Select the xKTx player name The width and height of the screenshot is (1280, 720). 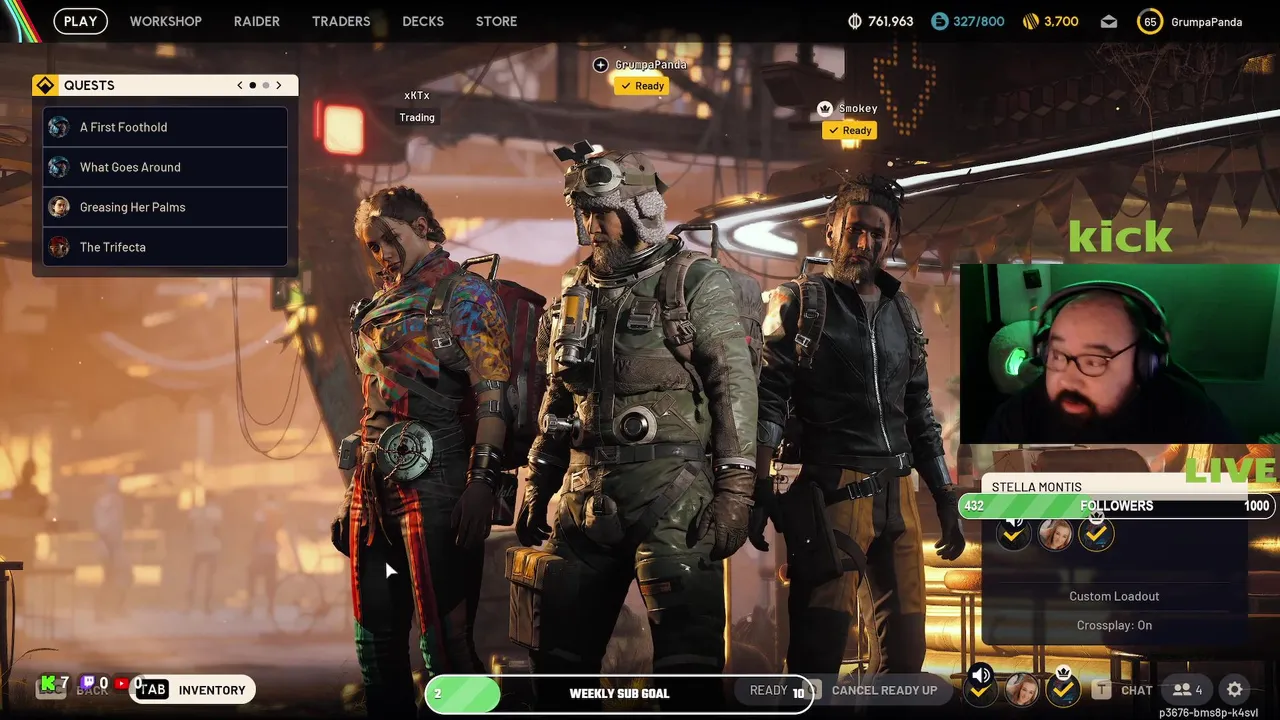point(417,95)
